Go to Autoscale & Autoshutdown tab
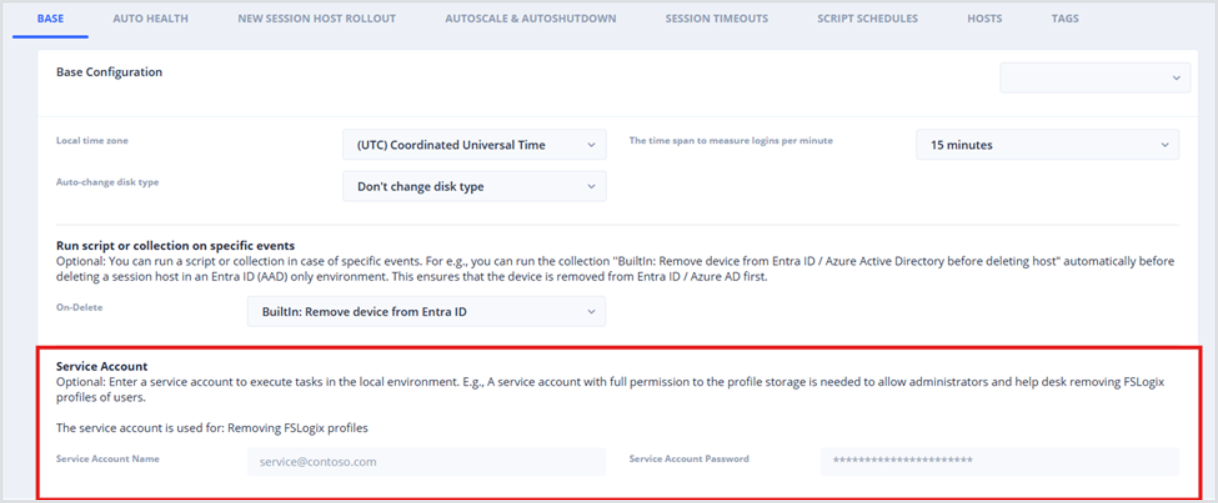Viewport: 1218px width, 503px height. tap(530, 18)
